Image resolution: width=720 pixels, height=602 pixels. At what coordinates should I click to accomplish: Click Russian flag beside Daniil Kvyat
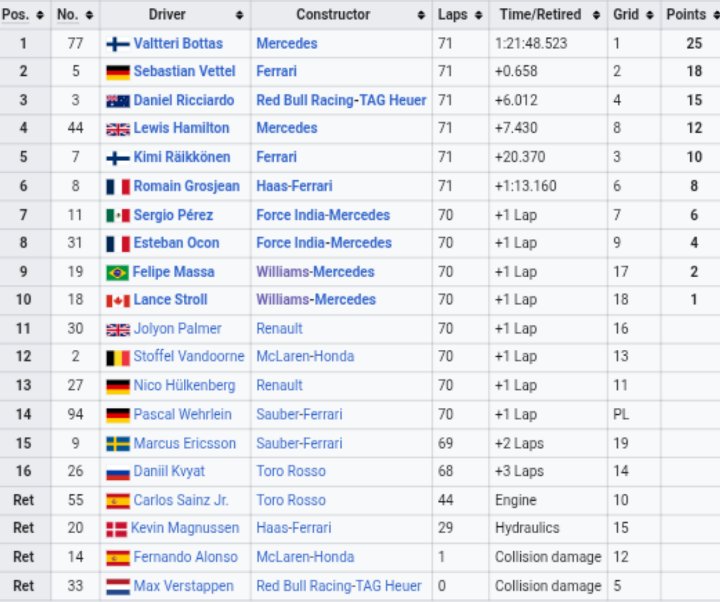(118, 473)
